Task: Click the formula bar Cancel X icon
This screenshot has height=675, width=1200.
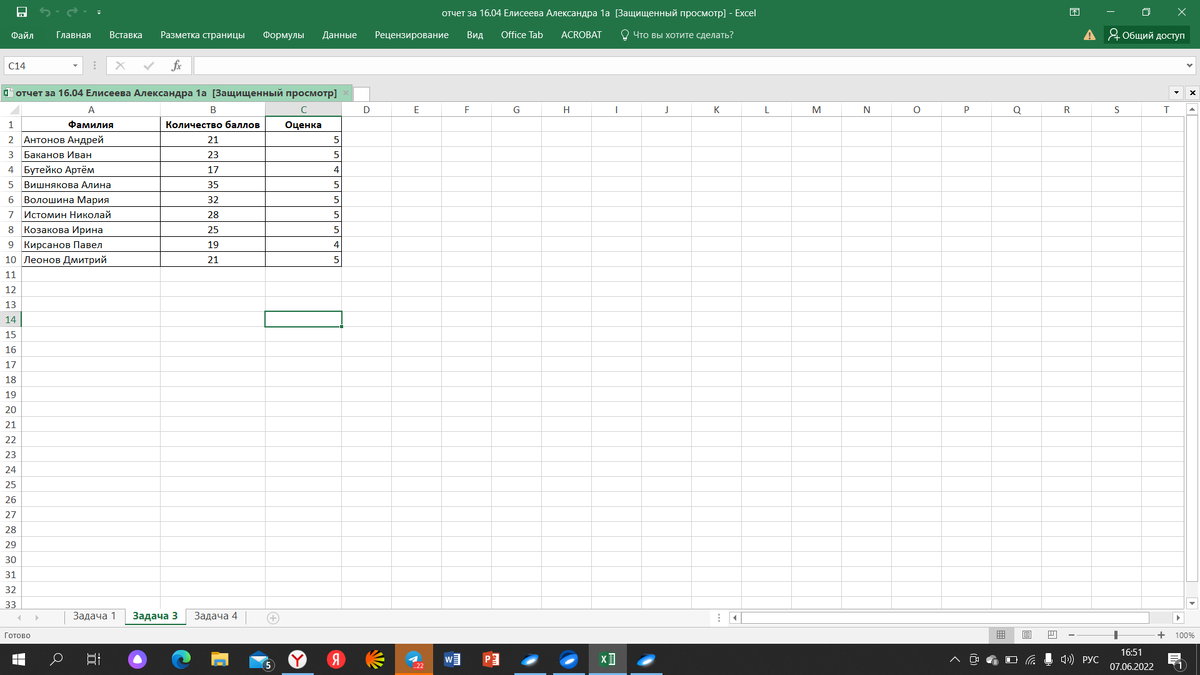Action: [x=120, y=66]
